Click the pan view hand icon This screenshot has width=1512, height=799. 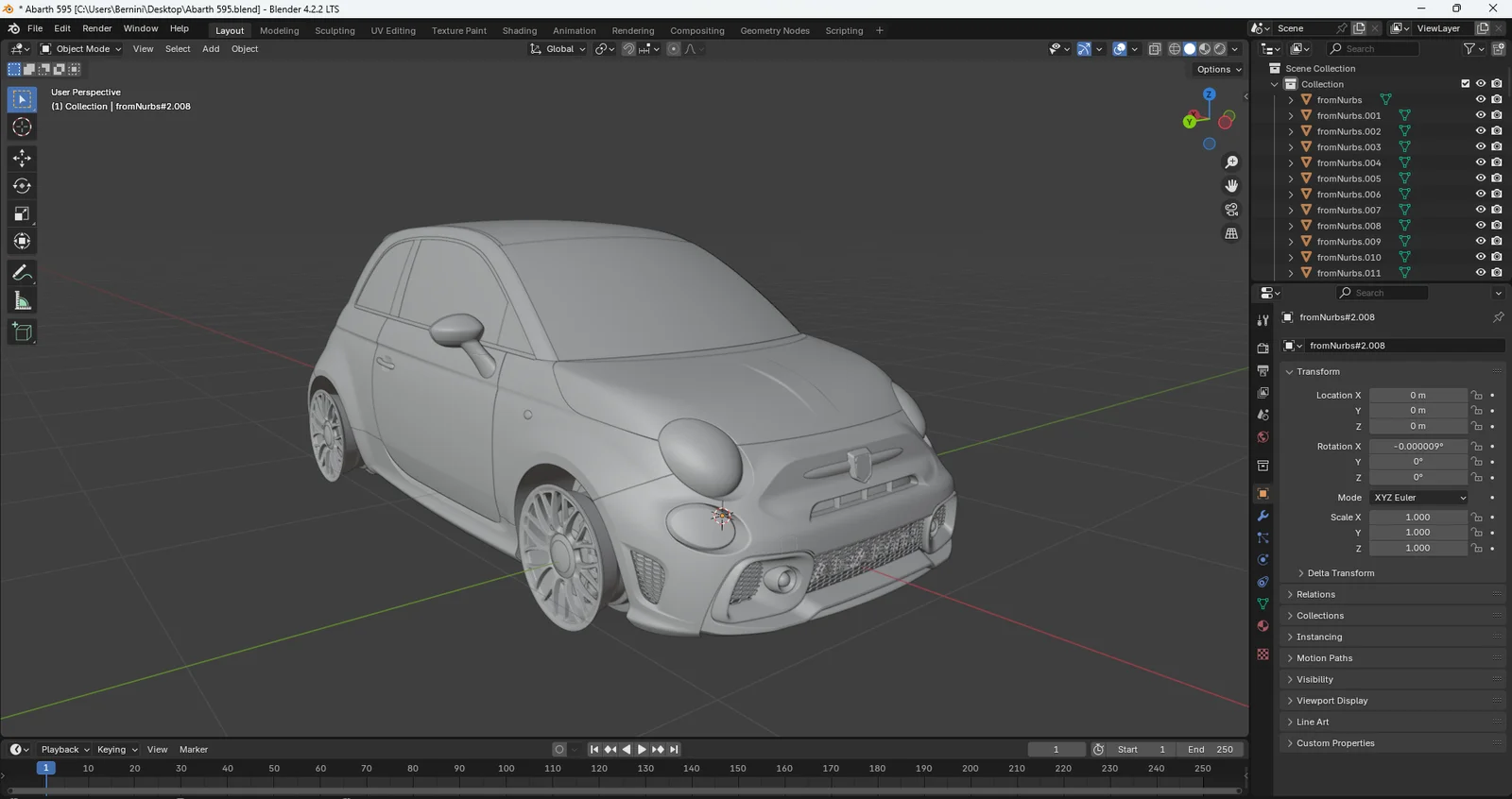pyautogui.click(x=1231, y=186)
